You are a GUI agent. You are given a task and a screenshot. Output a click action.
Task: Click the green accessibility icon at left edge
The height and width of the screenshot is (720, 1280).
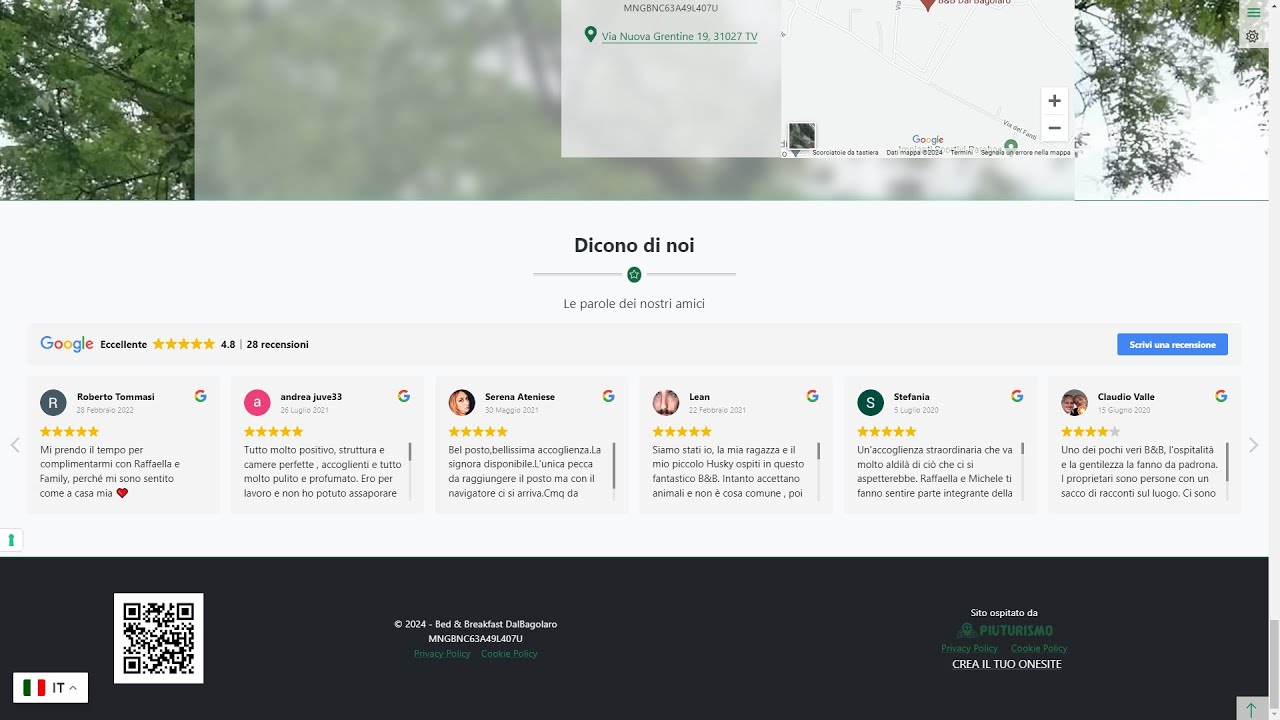click(x=11, y=540)
